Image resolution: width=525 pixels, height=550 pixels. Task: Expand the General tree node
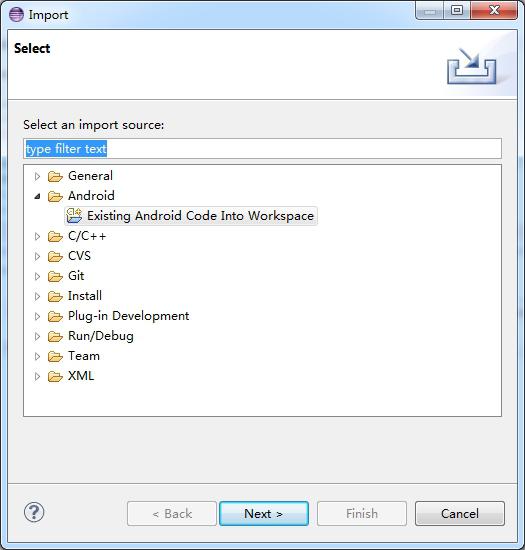coord(37,176)
